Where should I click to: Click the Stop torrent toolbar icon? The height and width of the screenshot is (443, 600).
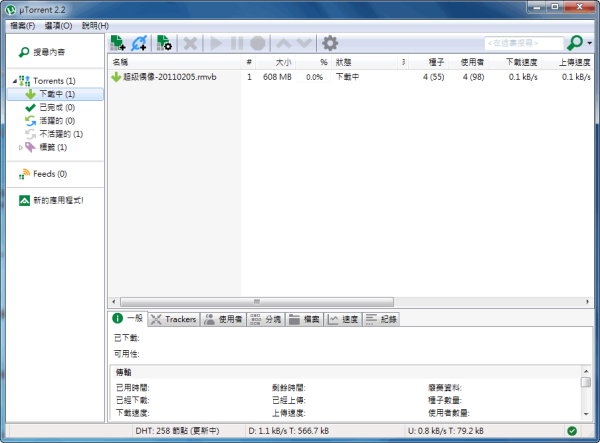click(x=258, y=43)
